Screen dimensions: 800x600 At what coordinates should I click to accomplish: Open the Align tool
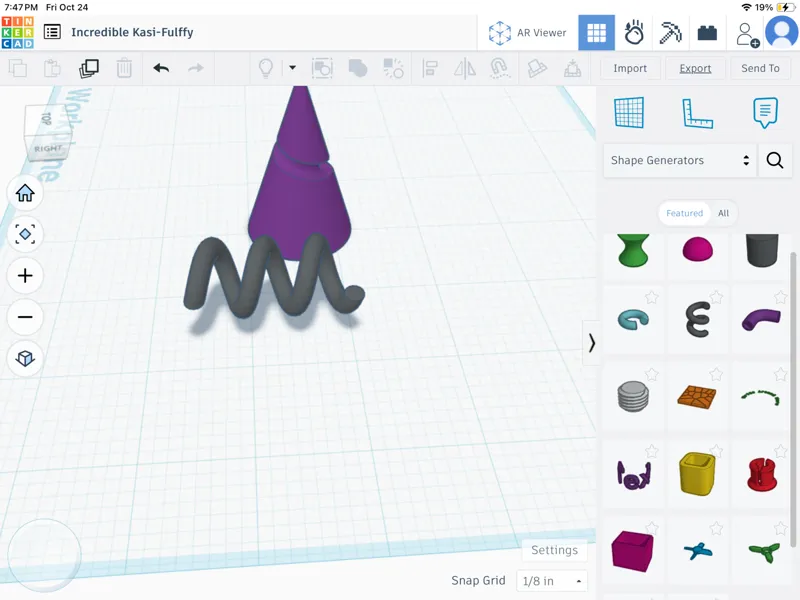click(430, 68)
